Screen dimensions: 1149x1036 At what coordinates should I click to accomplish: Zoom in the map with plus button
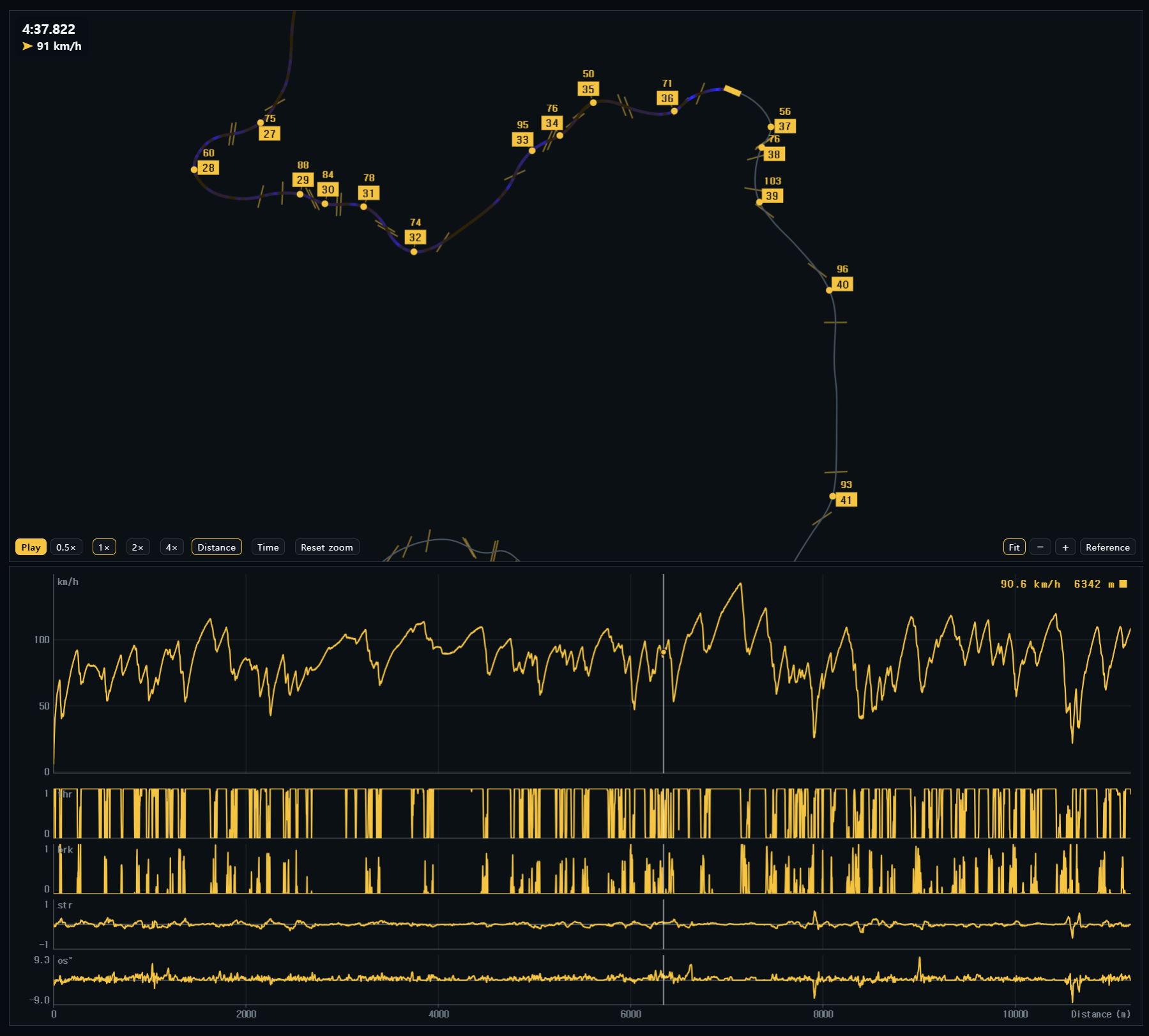[1065, 547]
